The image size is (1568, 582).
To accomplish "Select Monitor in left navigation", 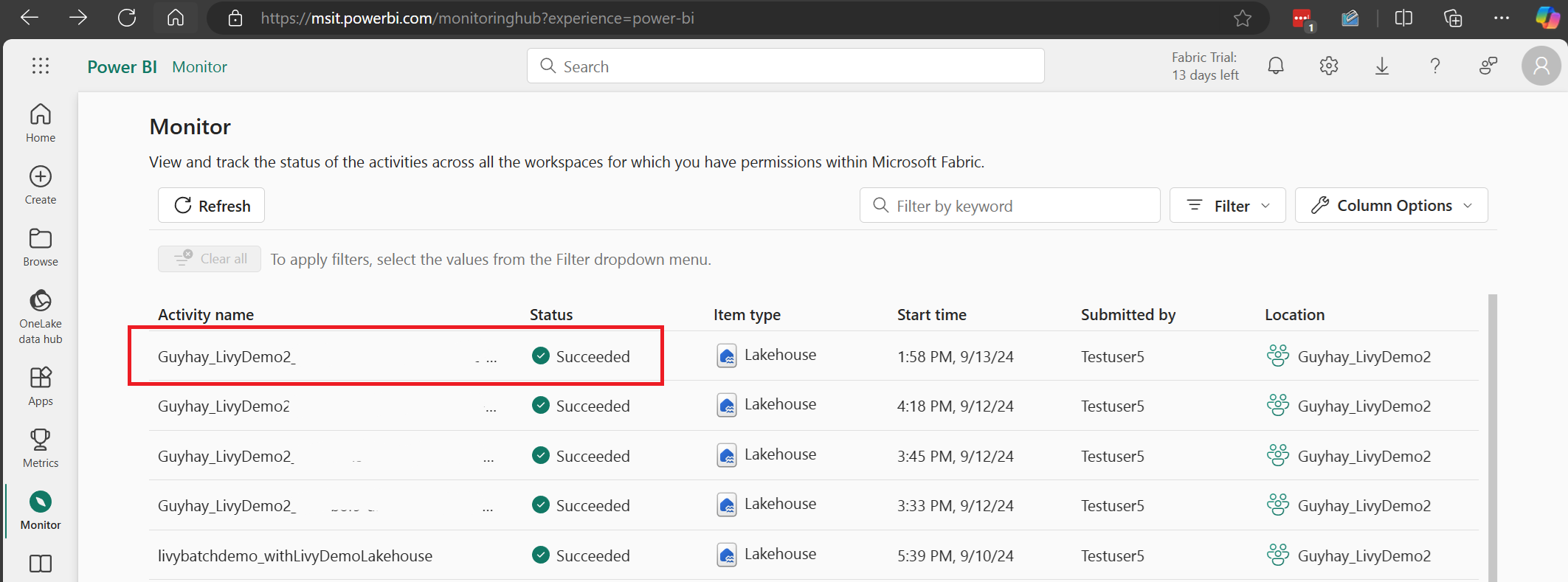I will (x=41, y=510).
